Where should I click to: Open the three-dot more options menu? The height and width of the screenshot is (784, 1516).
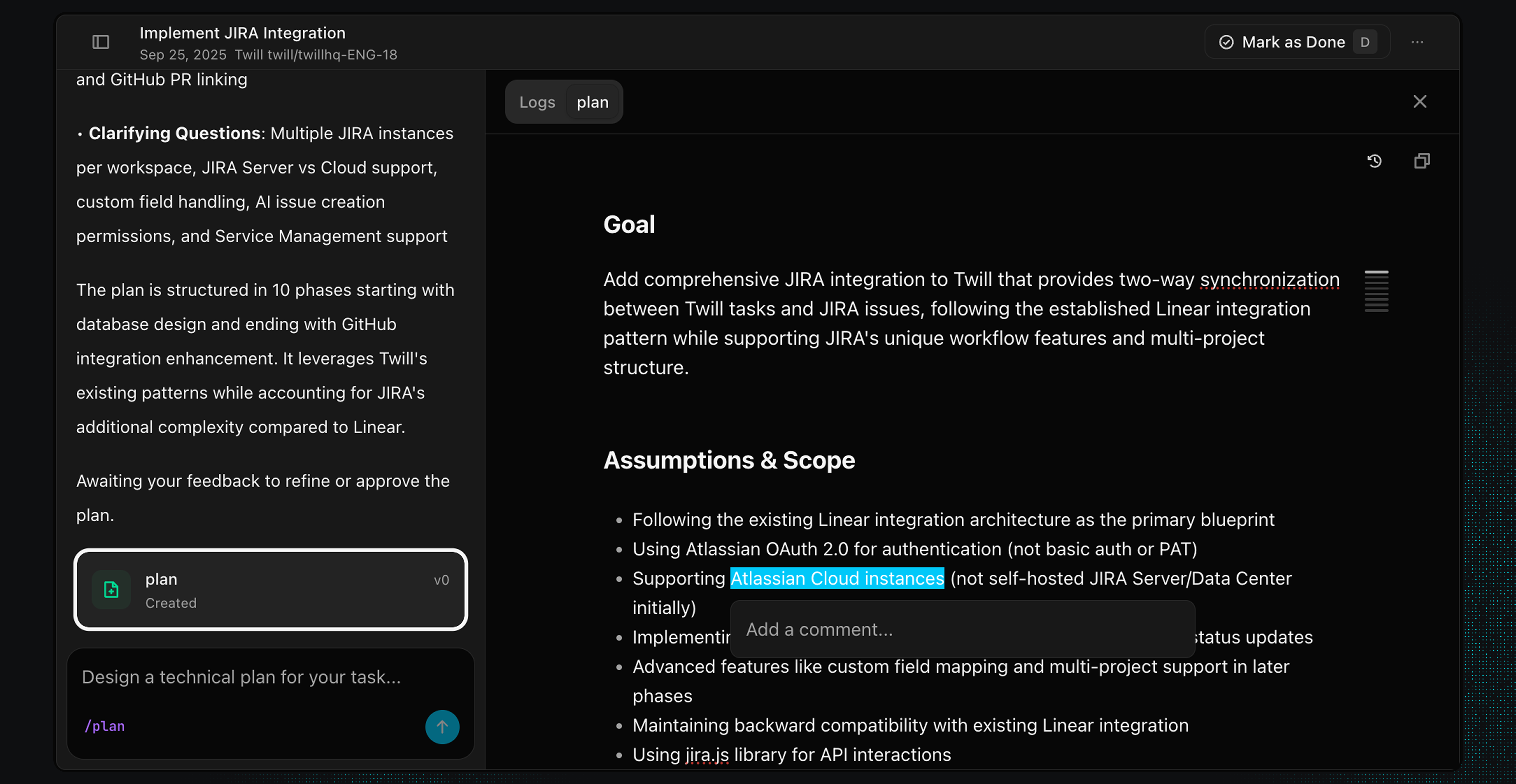(1417, 42)
